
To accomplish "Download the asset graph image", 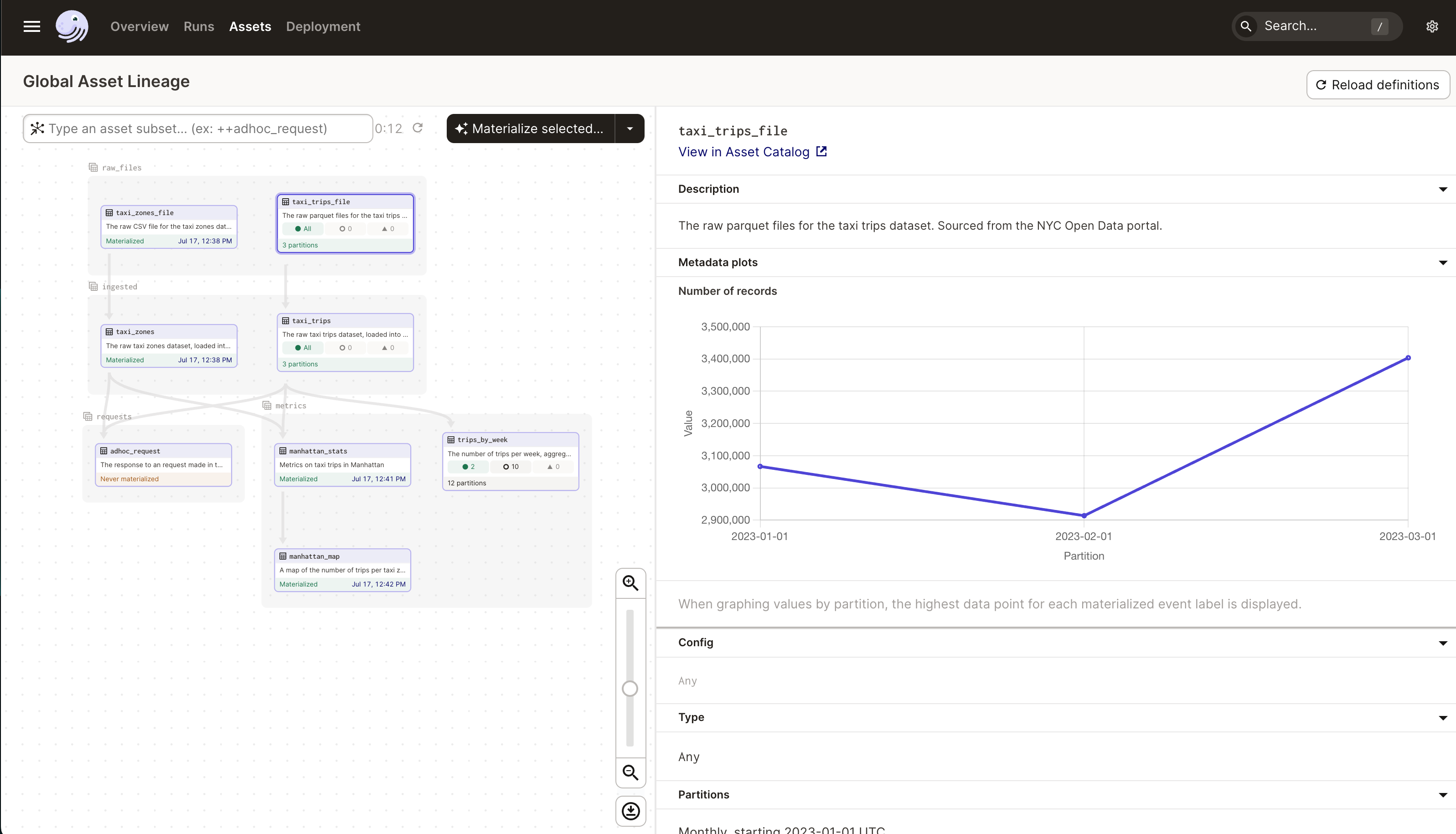I will point(630,811).
